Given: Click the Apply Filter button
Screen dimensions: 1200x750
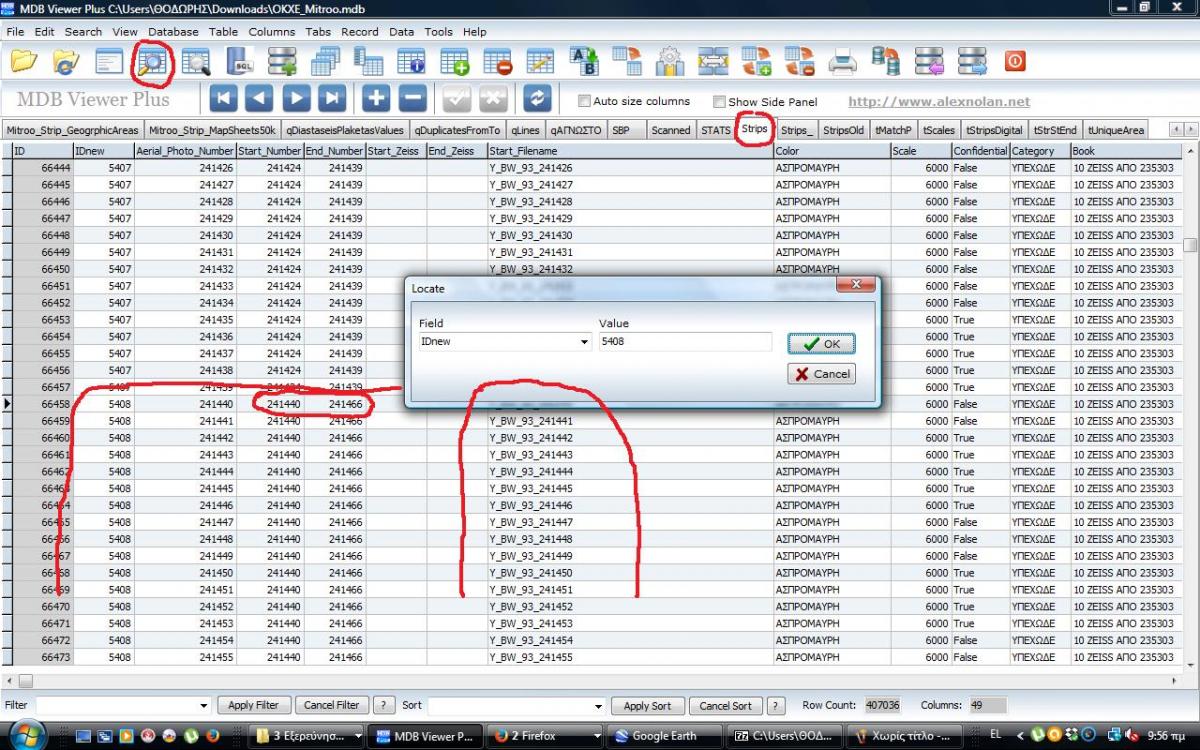Looking at the screenshot, I should 253,705.
